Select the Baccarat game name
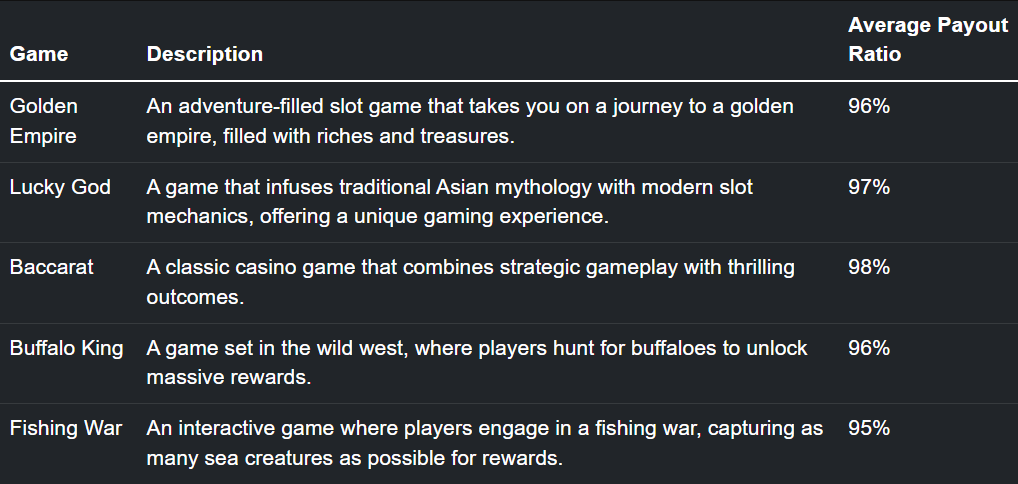1018x484 pixels. (52, 267)
